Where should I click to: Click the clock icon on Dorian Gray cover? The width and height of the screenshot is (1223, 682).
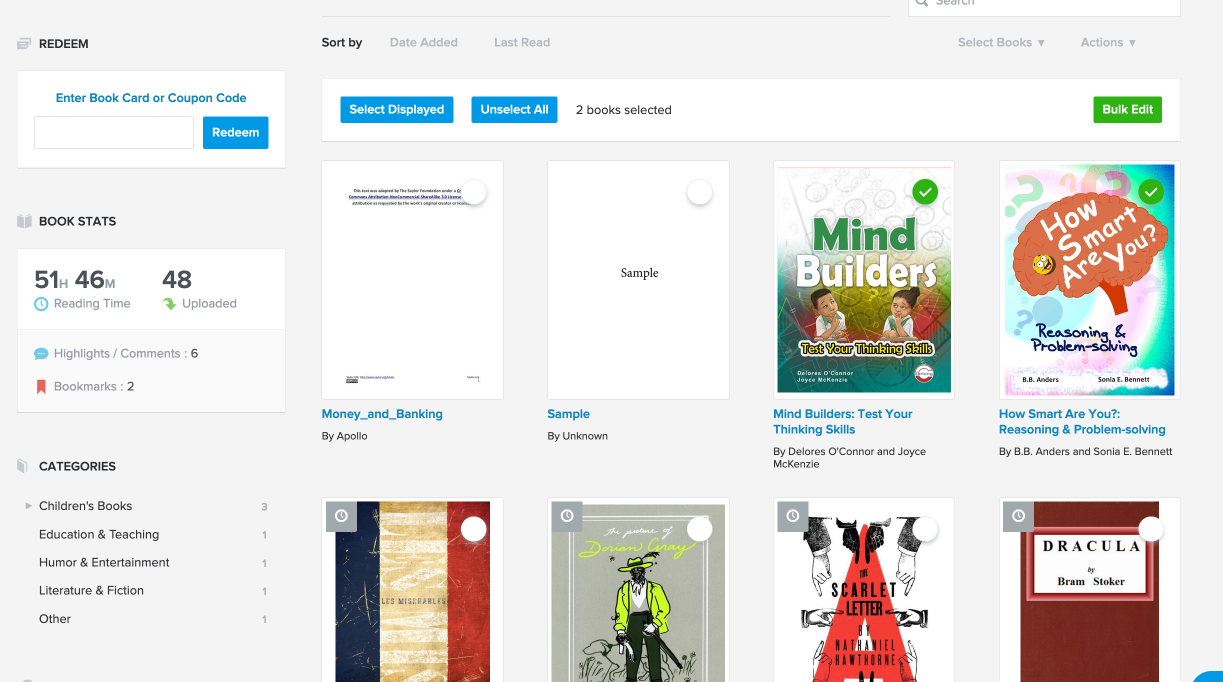pyautogui.click(x=568, y=516)
